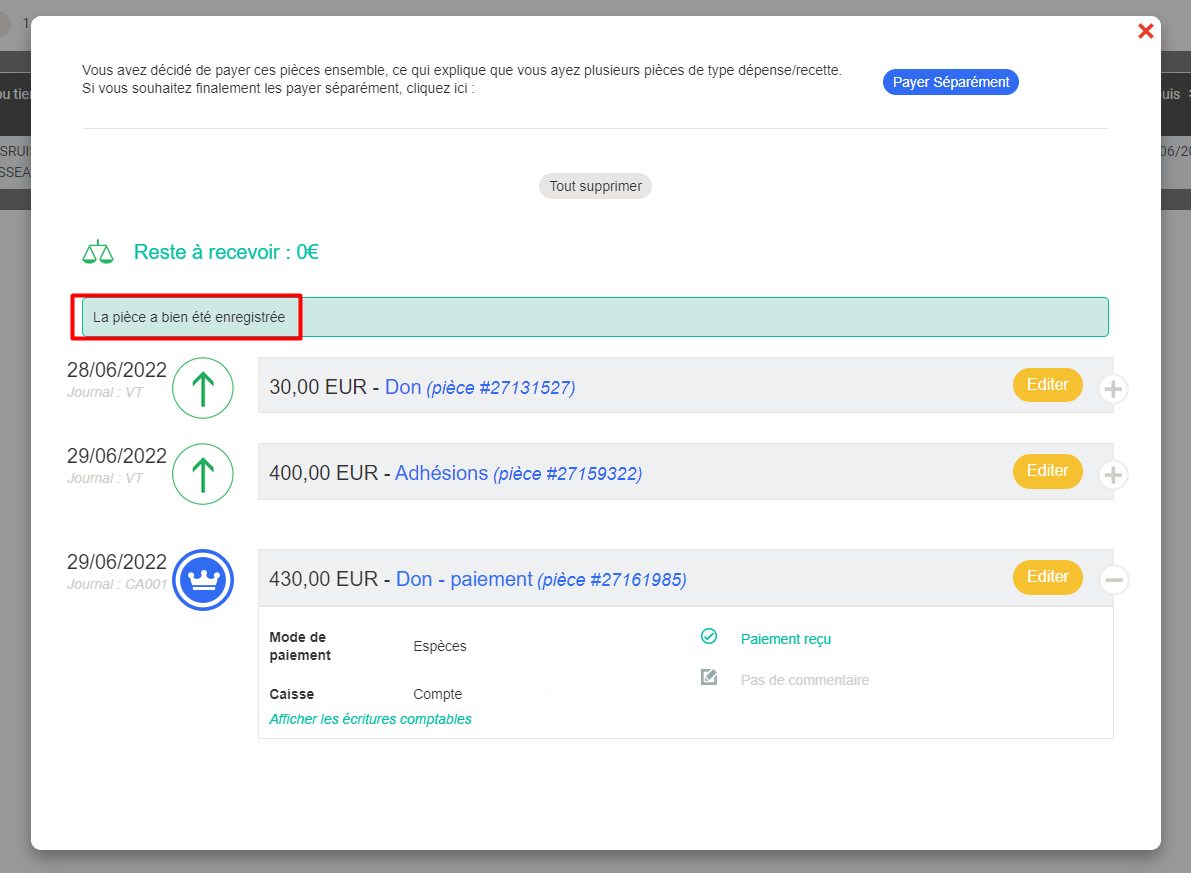Screen dimensions: 1191x873
Task: Collapse the Don - paiement row with minus
Action: pyautogui.click(x=1114, y=580)
